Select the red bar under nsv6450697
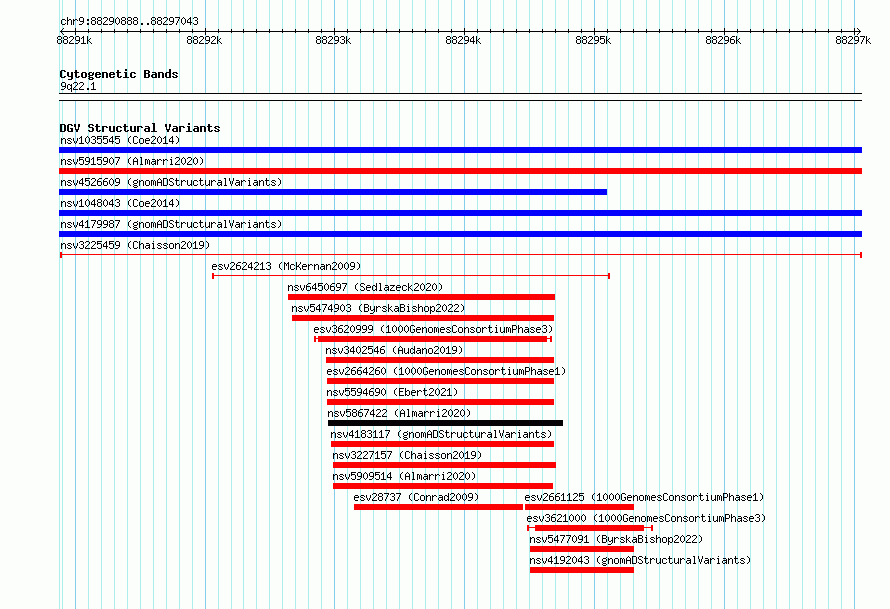The image size is (890, 609). [x=421, y=297]
